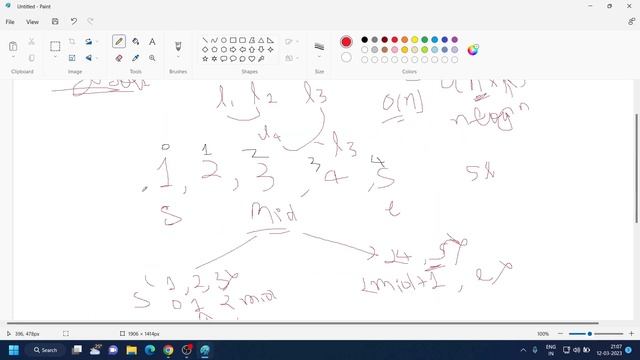Choose the Line shape
The height and width of the screenshot is (360, 640).
click(205, 40)
